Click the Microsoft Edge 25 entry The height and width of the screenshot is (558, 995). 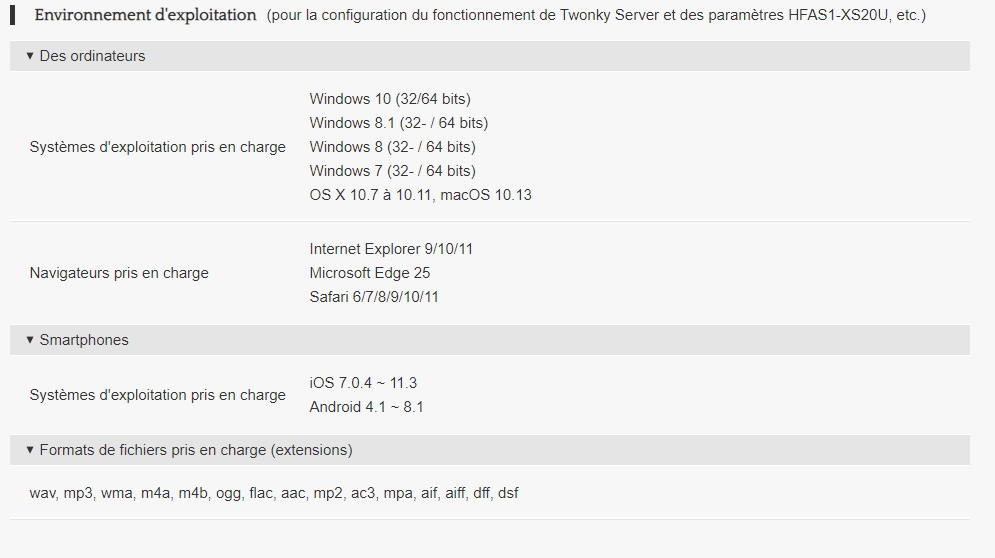click(369, 273)
